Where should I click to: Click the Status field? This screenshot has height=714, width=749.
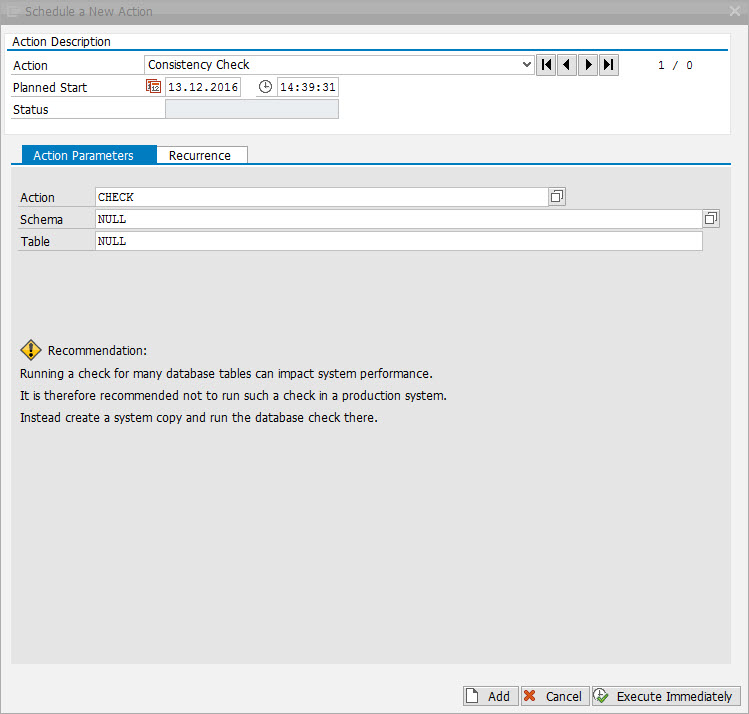click(252, 109)
